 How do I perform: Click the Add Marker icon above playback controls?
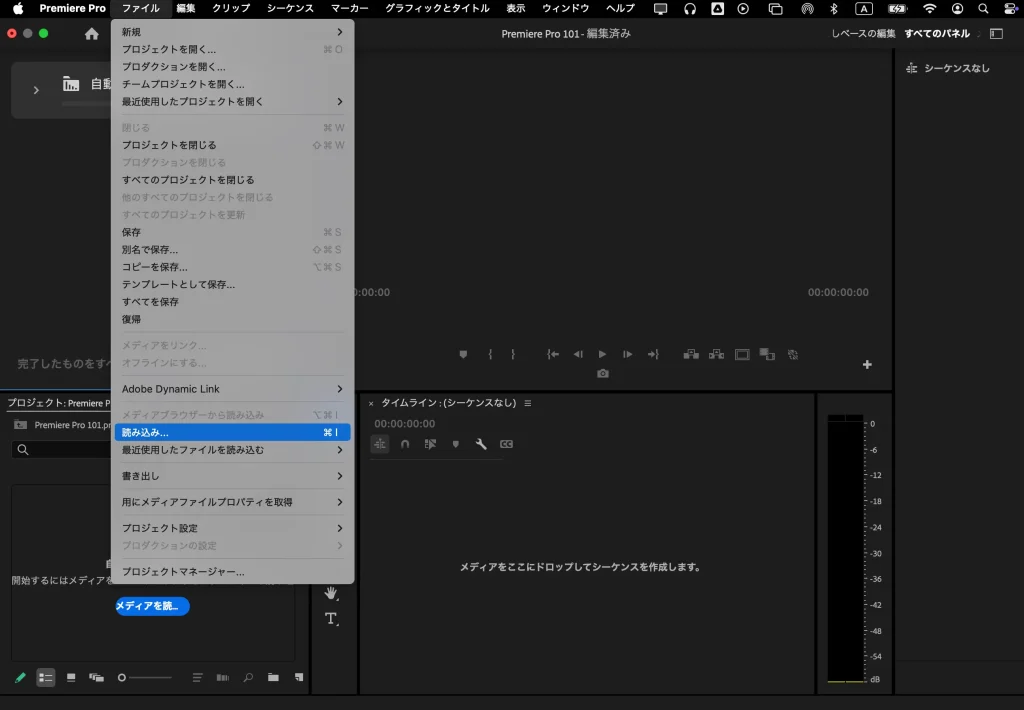[x=463, y=353]
